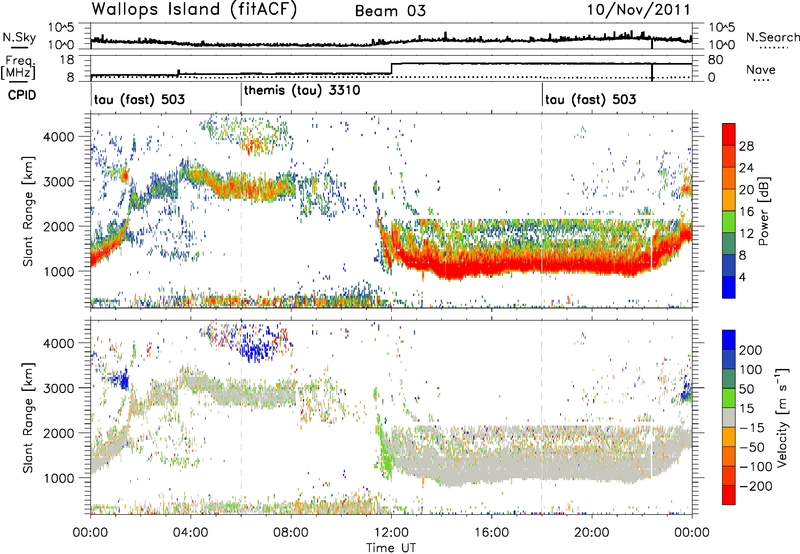The image size is (800, 554).
Task: Click 'Slant Range [km]' label of velocity panel
Action: coord(28,417)
